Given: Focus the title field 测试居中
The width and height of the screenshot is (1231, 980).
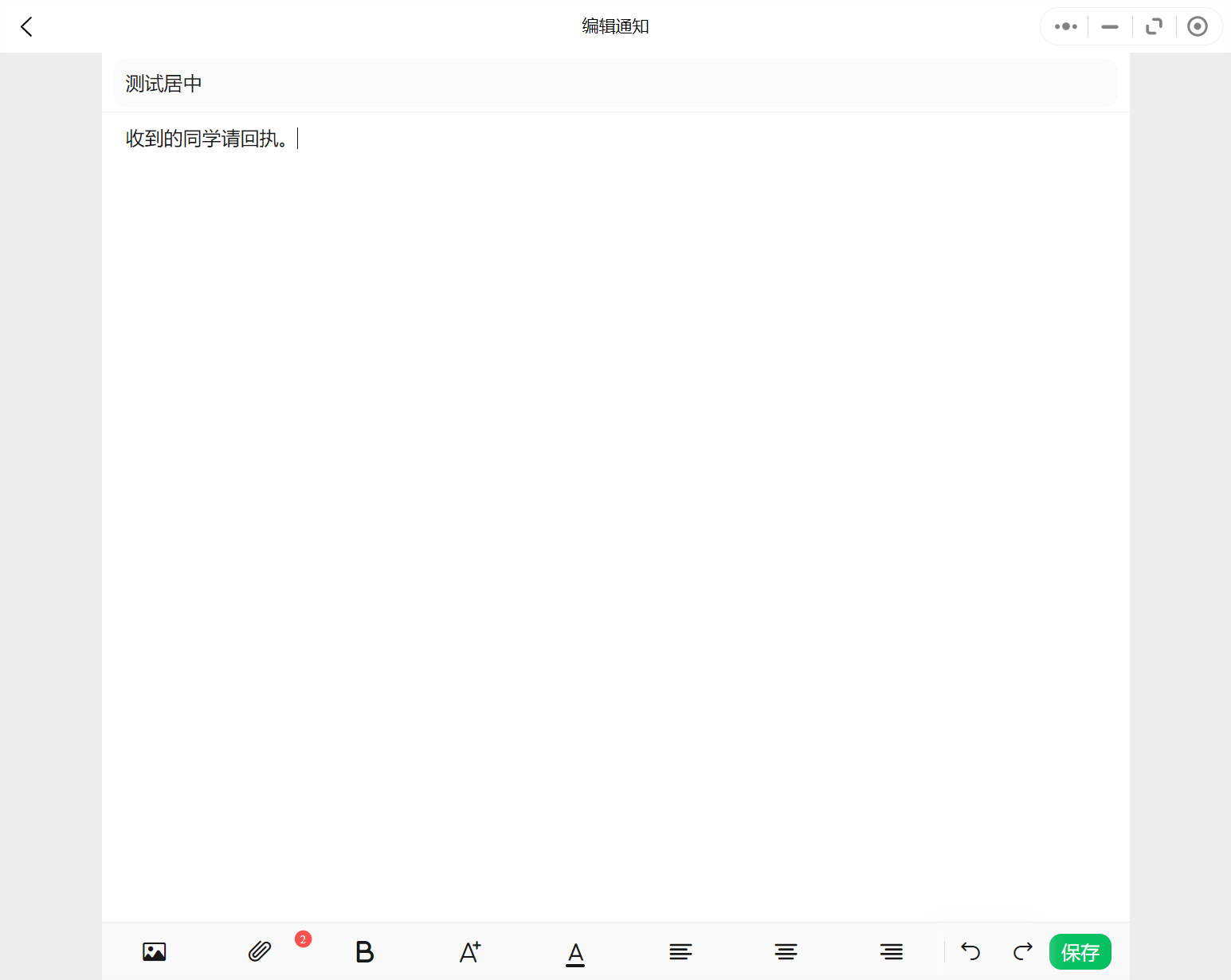Looking at the screenshot, I should click(615, 83).
